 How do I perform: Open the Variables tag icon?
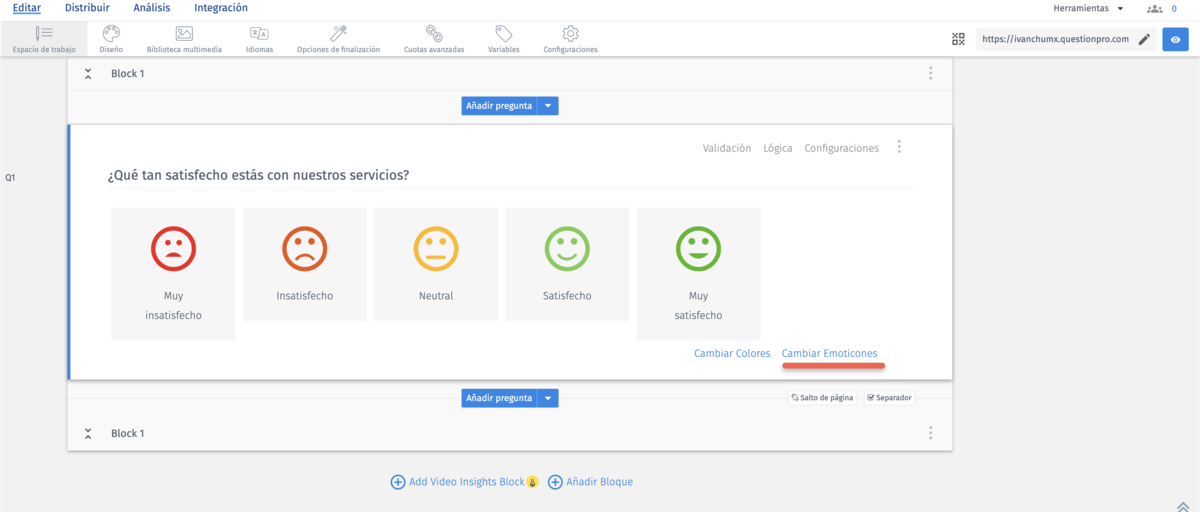[504, 34]
